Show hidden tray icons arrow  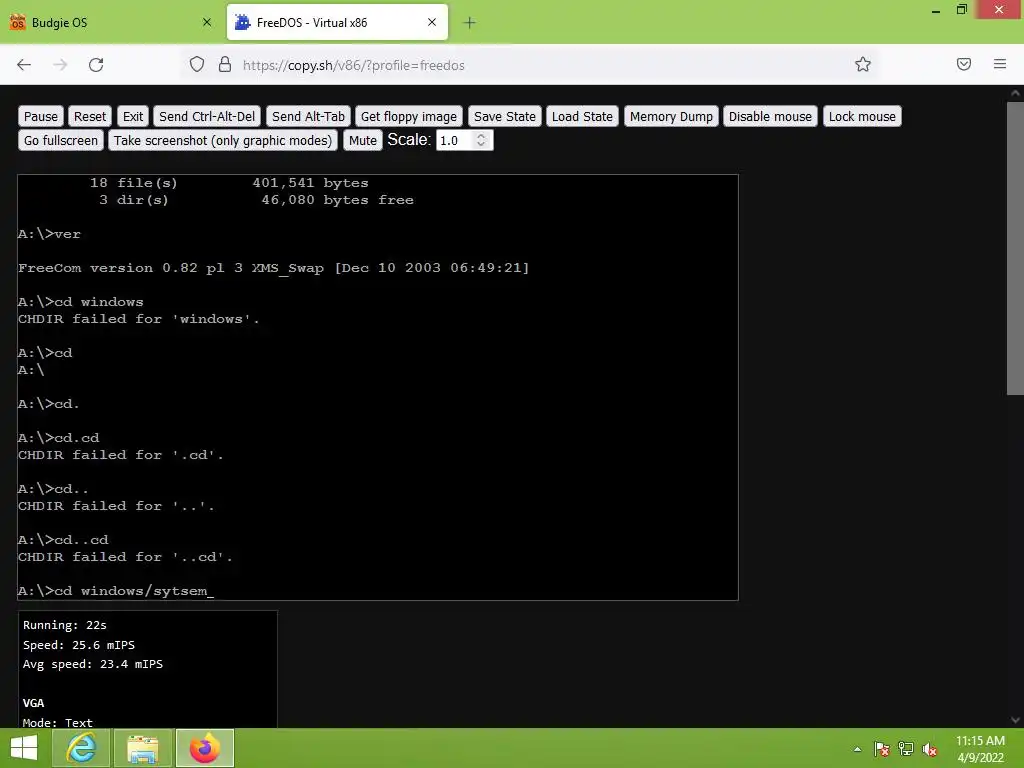(x=857, y=749)
